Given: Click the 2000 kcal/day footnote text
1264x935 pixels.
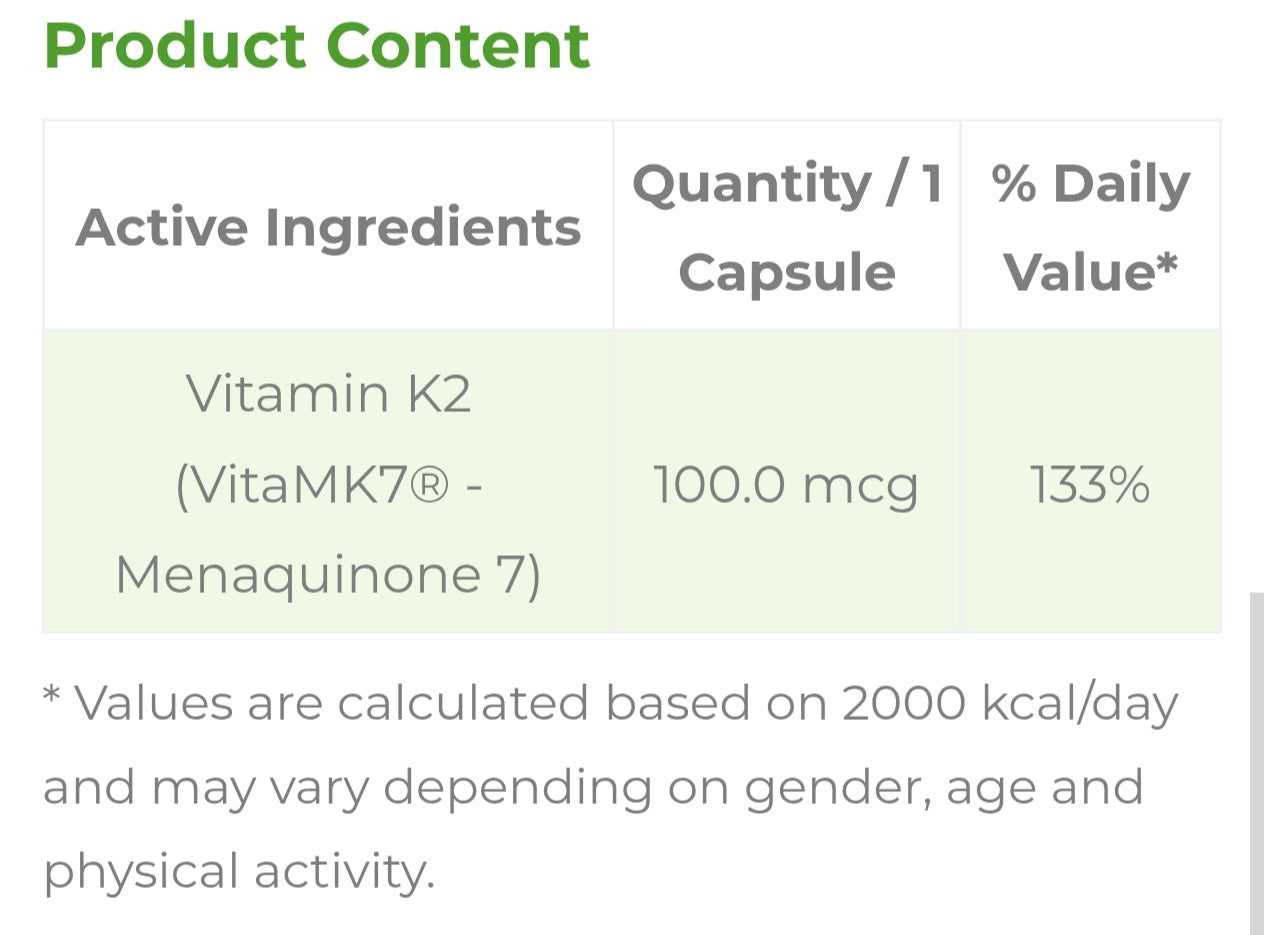Looking at the screenshot, I should 1010,703.
